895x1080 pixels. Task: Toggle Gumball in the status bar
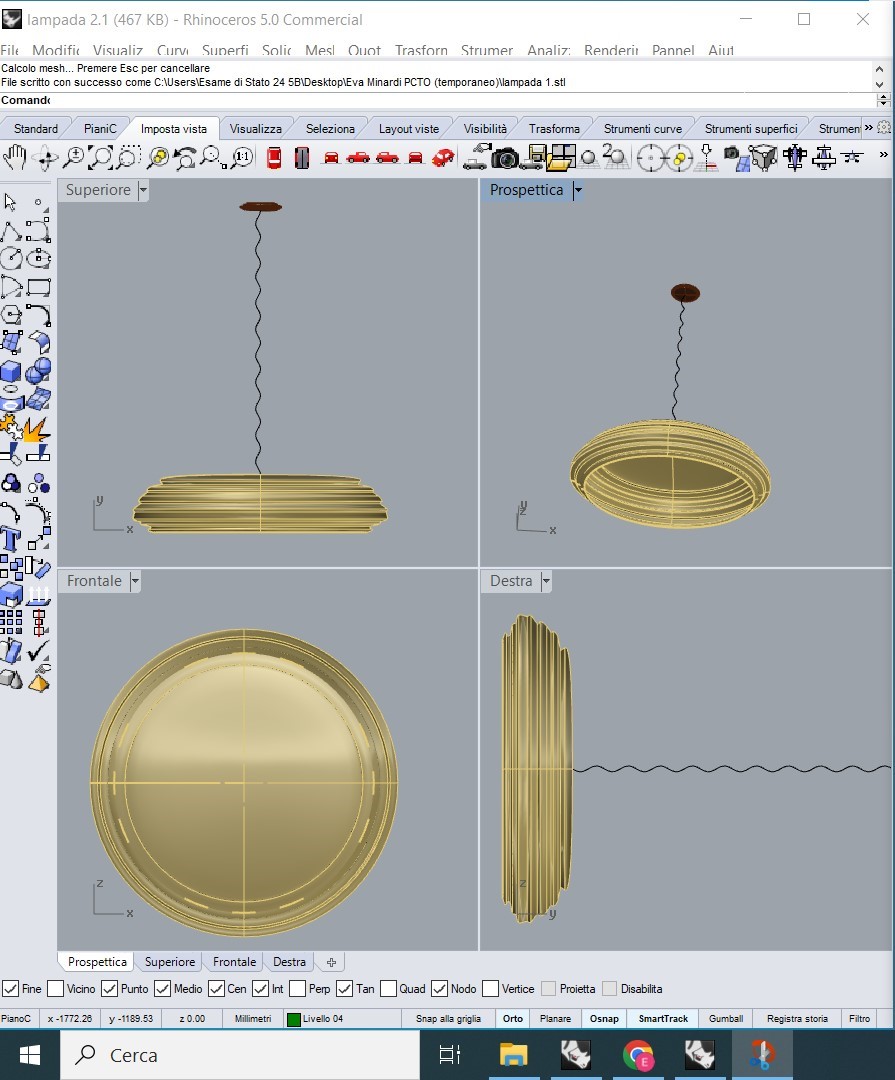click(726, 1018)
